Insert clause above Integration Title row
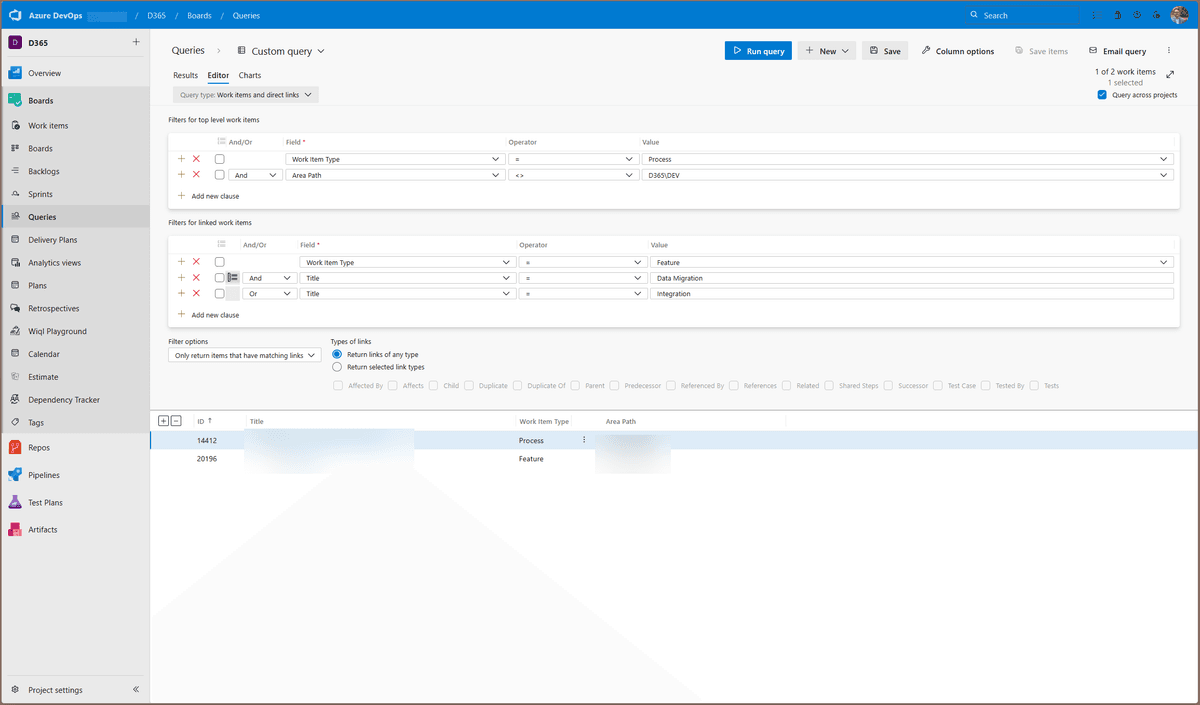 click(181, 293)
